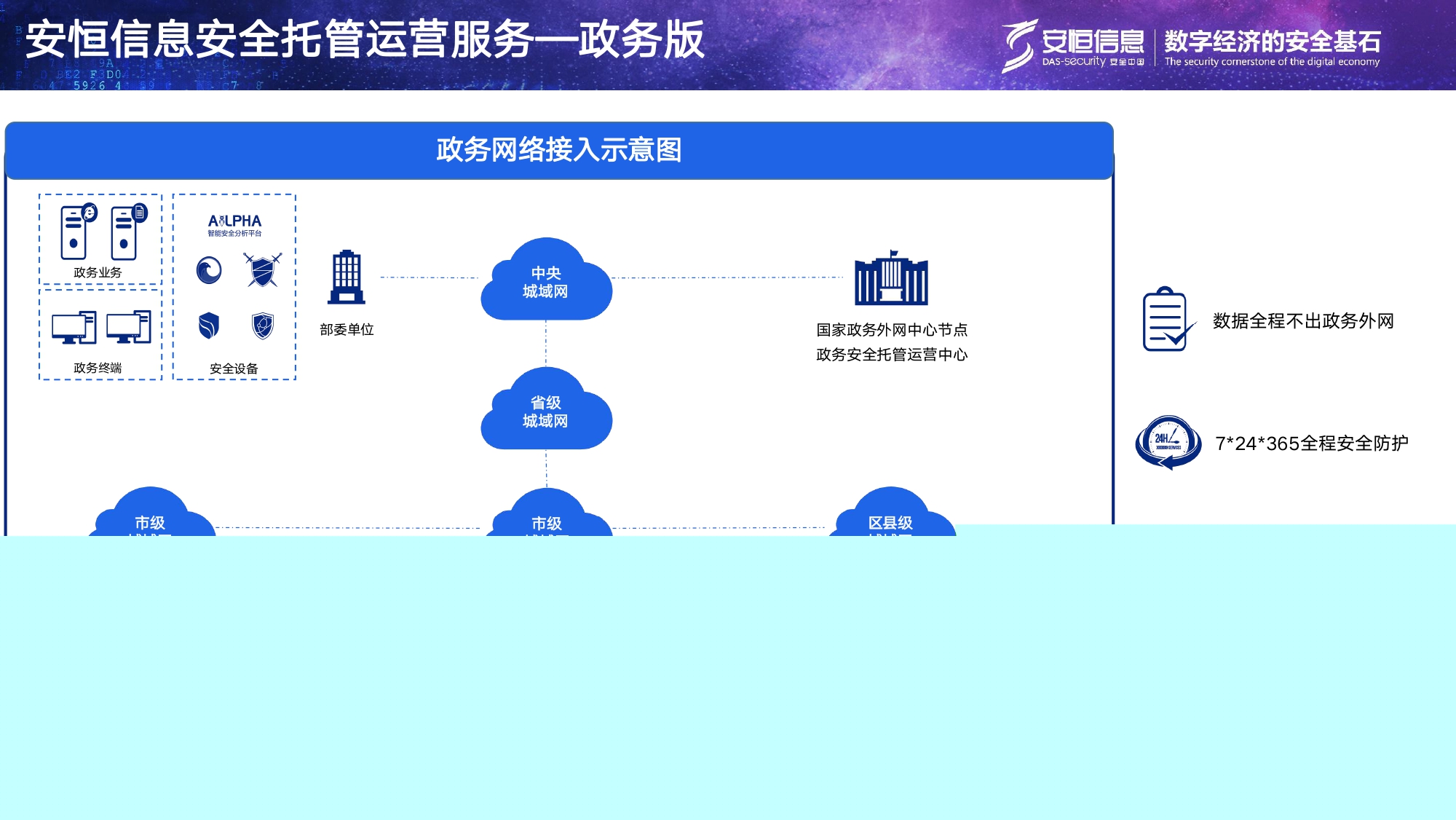Click the text 国家政务外网中心节点
Screen dimensions: 1456x820
click(x=892, y=330)
